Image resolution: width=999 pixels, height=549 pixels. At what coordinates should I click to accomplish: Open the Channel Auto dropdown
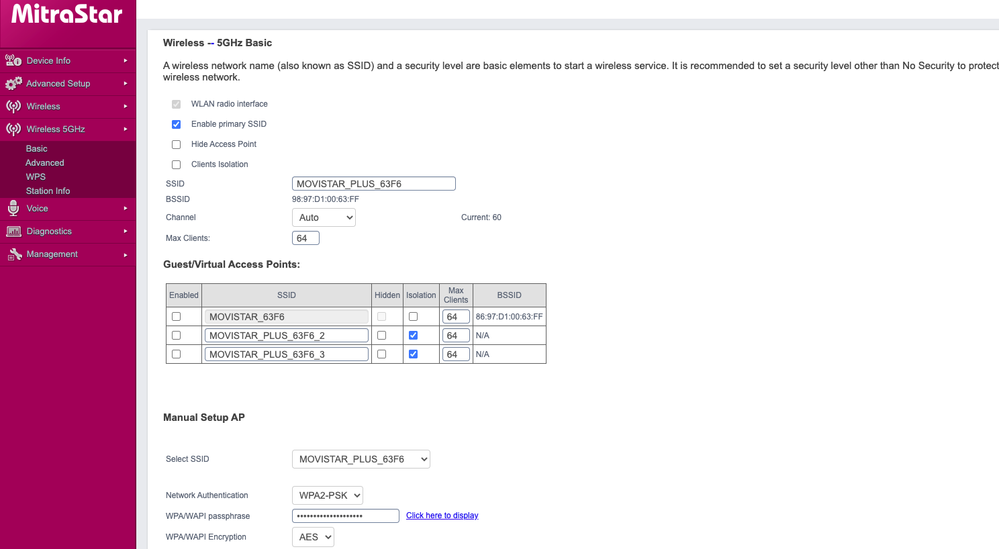coord(323,217)
